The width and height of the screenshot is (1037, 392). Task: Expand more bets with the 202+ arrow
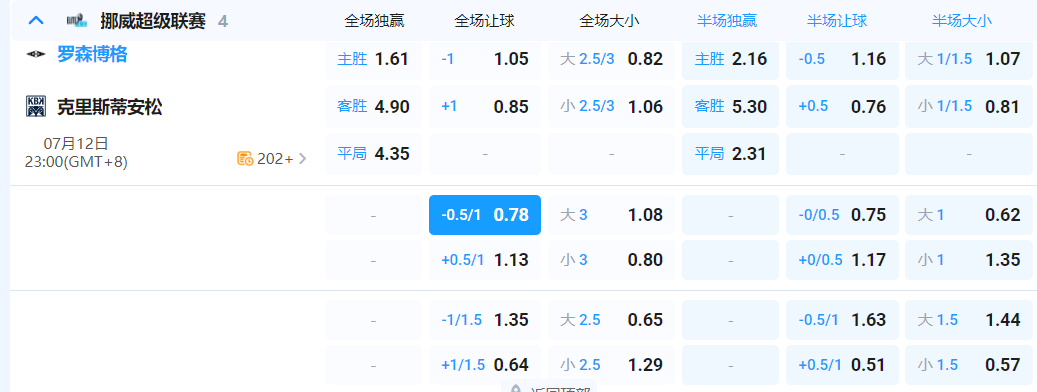click(x=303, y=159)
